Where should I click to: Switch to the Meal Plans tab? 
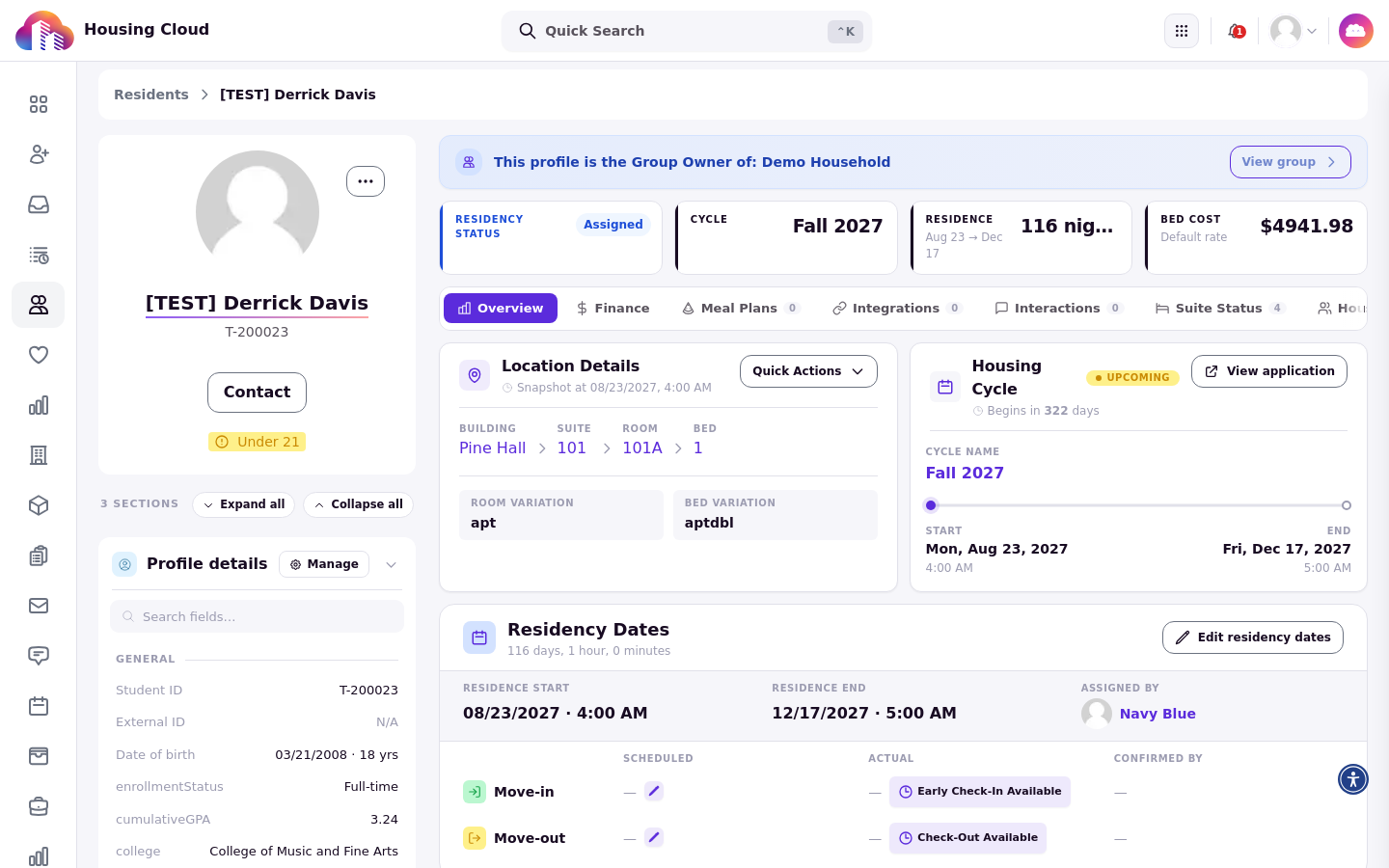point(740,309)
